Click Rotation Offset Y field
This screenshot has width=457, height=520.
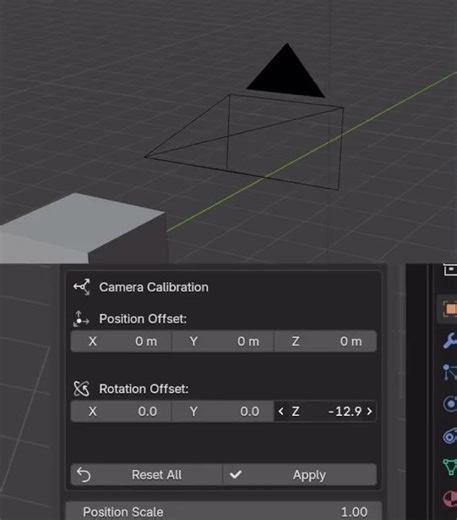pyautogui.click(x=223, y=411)
